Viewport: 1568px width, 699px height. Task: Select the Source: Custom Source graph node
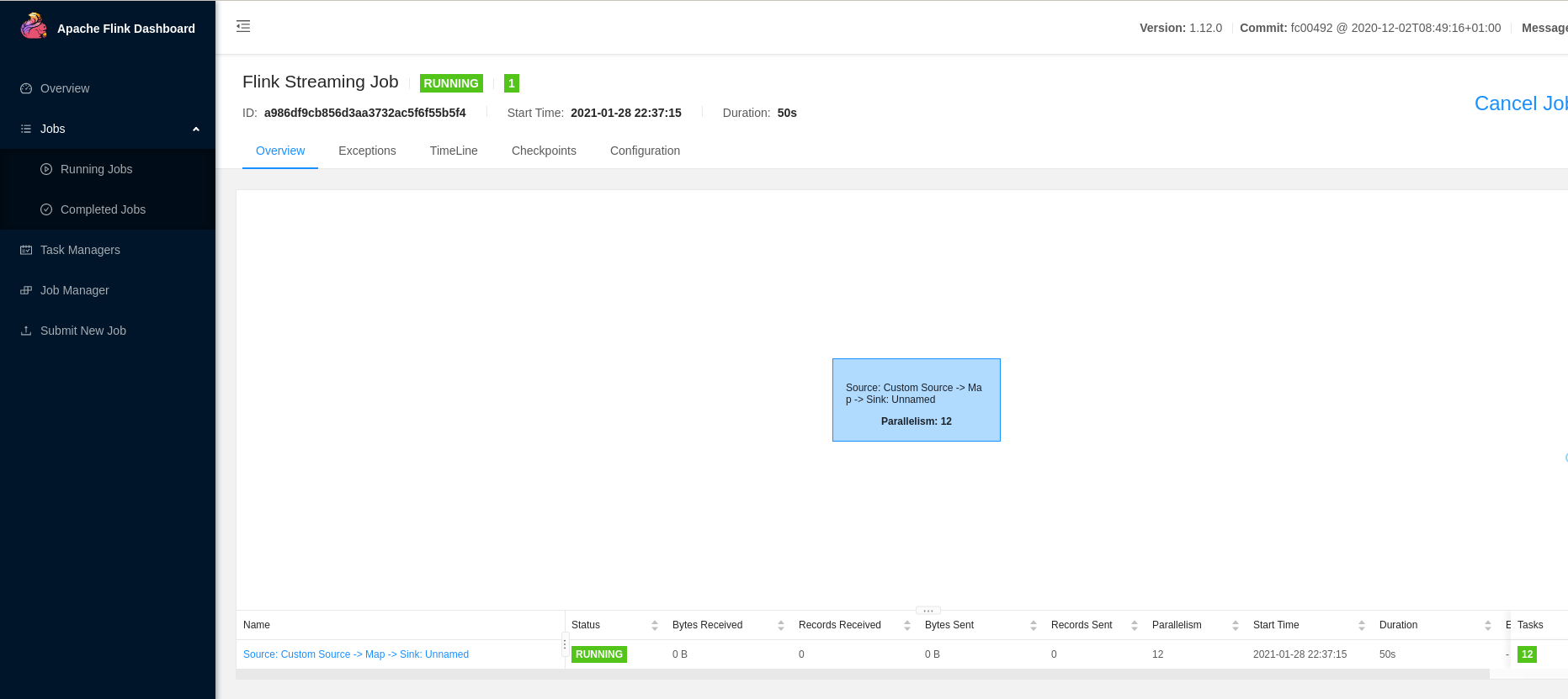(x=917, y=400)
